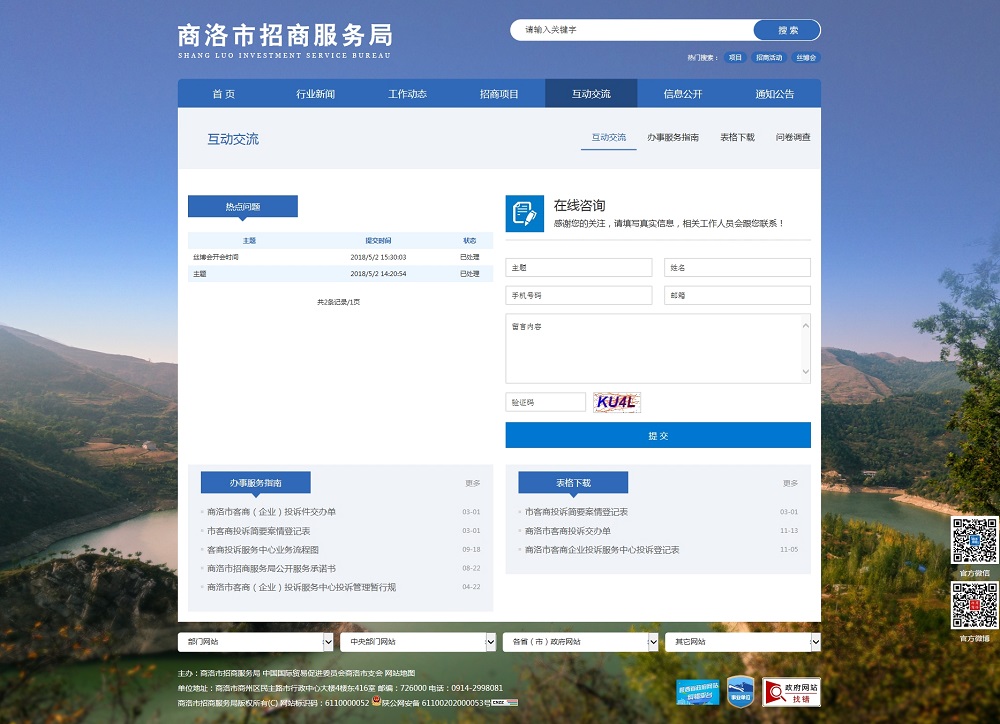Click the 事业单位 shield badge
The image size is (1000, 724).
[x=739, y=692]
